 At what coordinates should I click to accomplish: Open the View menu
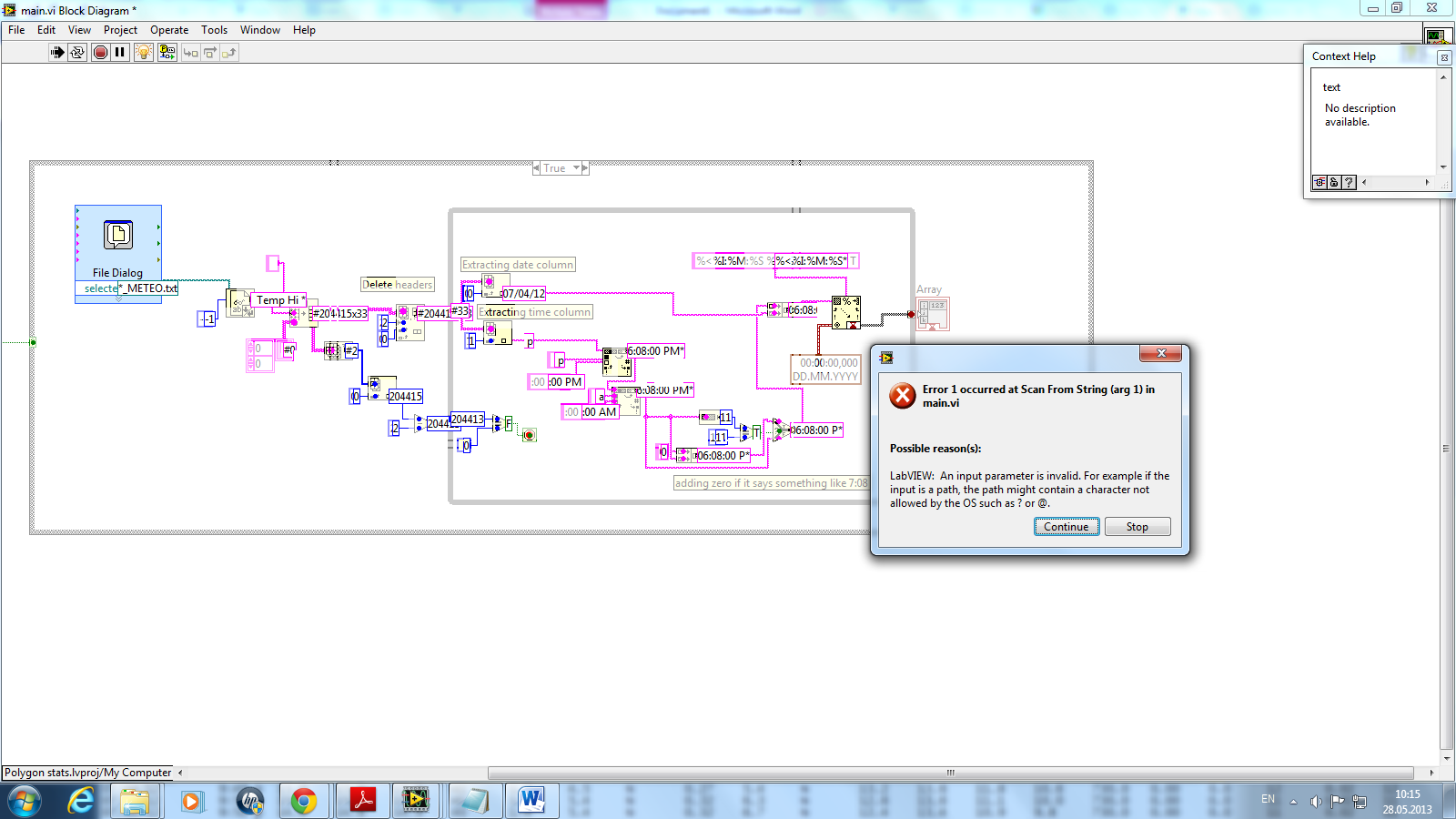79,30
